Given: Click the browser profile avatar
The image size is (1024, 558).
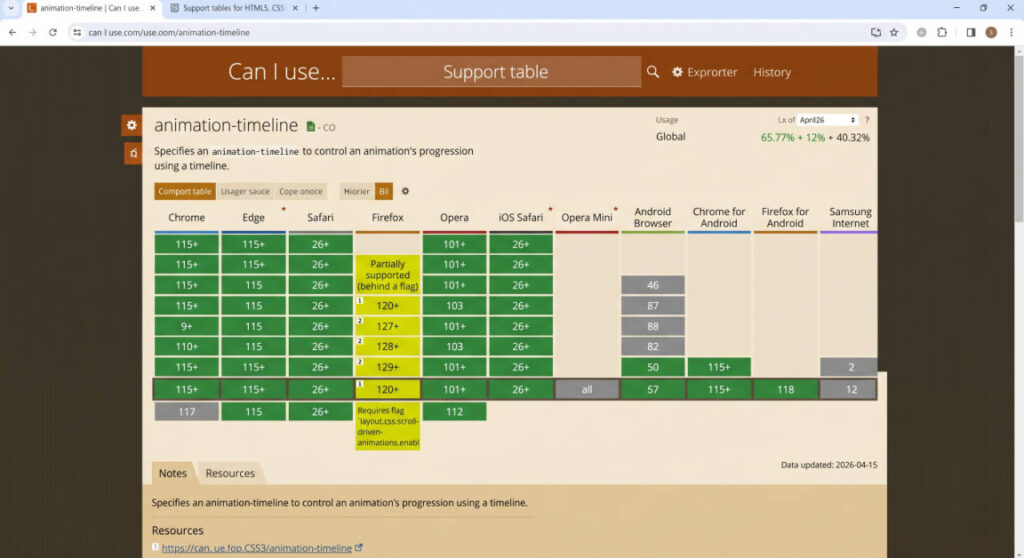Looking at the screenshot, I should (x=991, y=32).
